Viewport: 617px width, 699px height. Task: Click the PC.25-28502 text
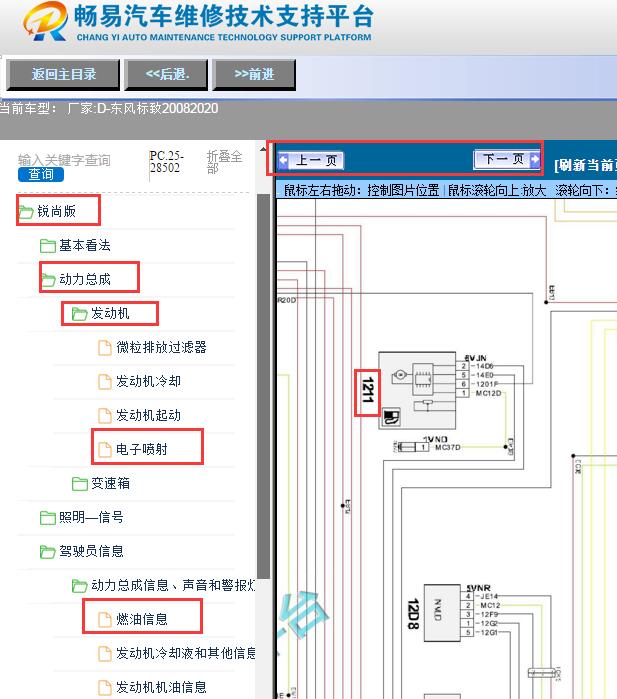(x=166, y=162)
